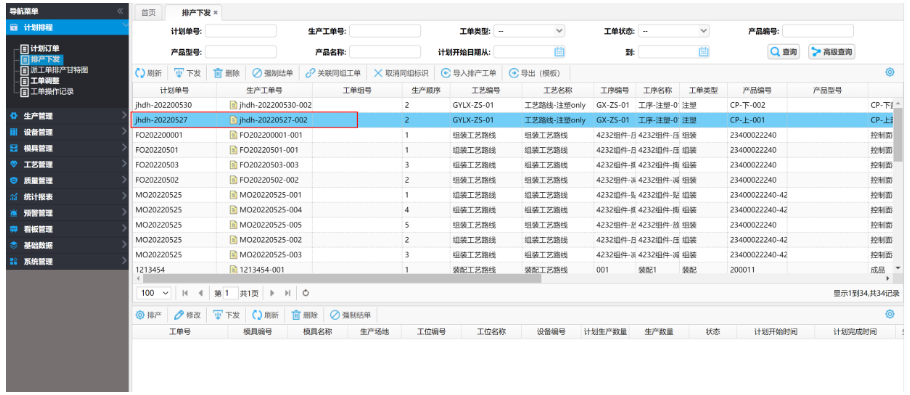Viewport: 910px width, 395px height.
Task: Click the lower toolbar 下发 dispatch button
Action: coord(226,315)
